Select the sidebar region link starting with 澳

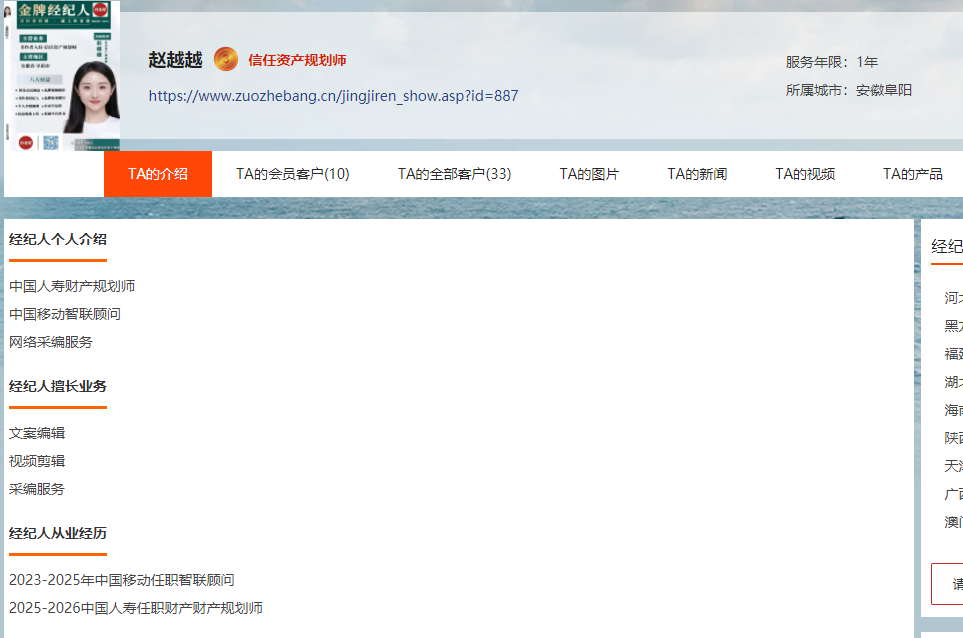[x=953, y=522]
